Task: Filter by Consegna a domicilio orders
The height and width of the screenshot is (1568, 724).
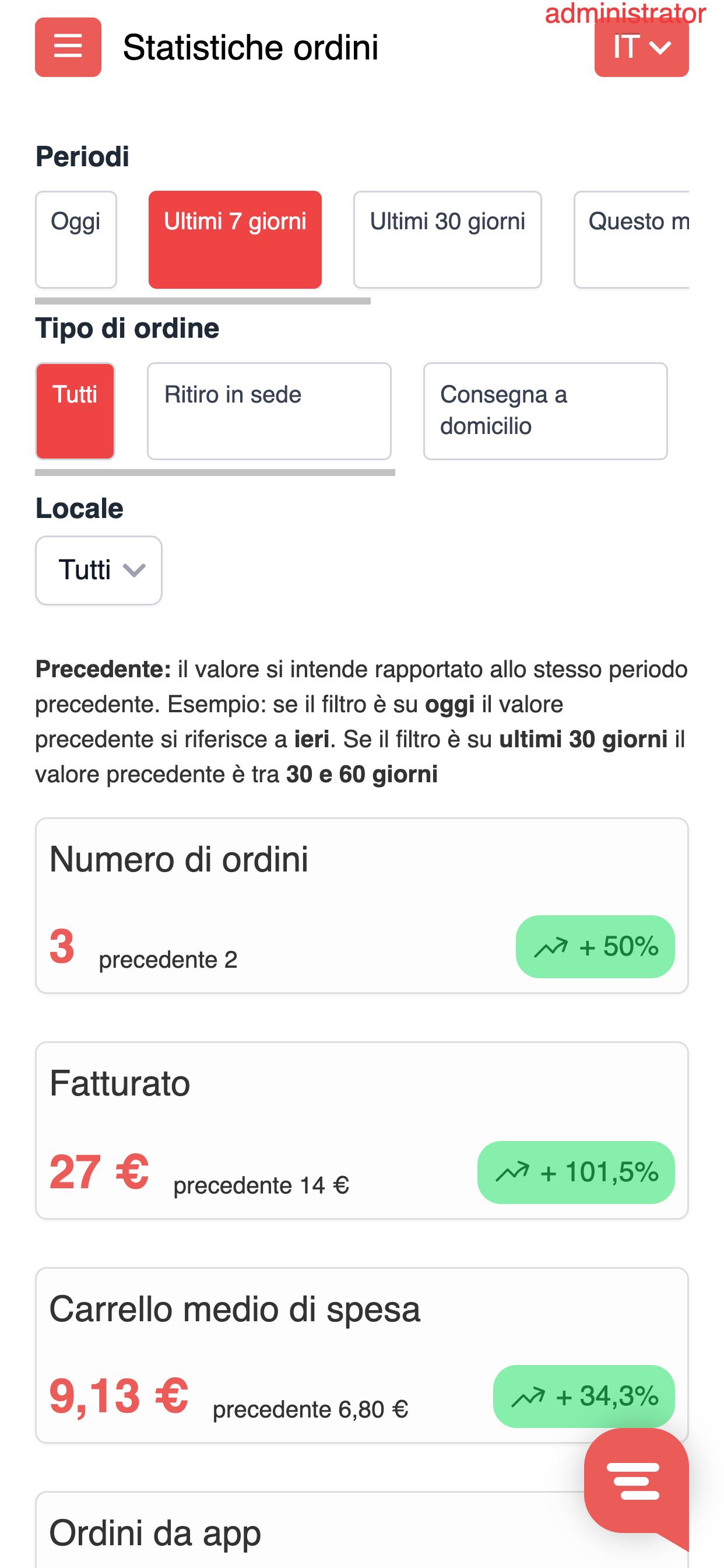Action: (x=545, y=411)
